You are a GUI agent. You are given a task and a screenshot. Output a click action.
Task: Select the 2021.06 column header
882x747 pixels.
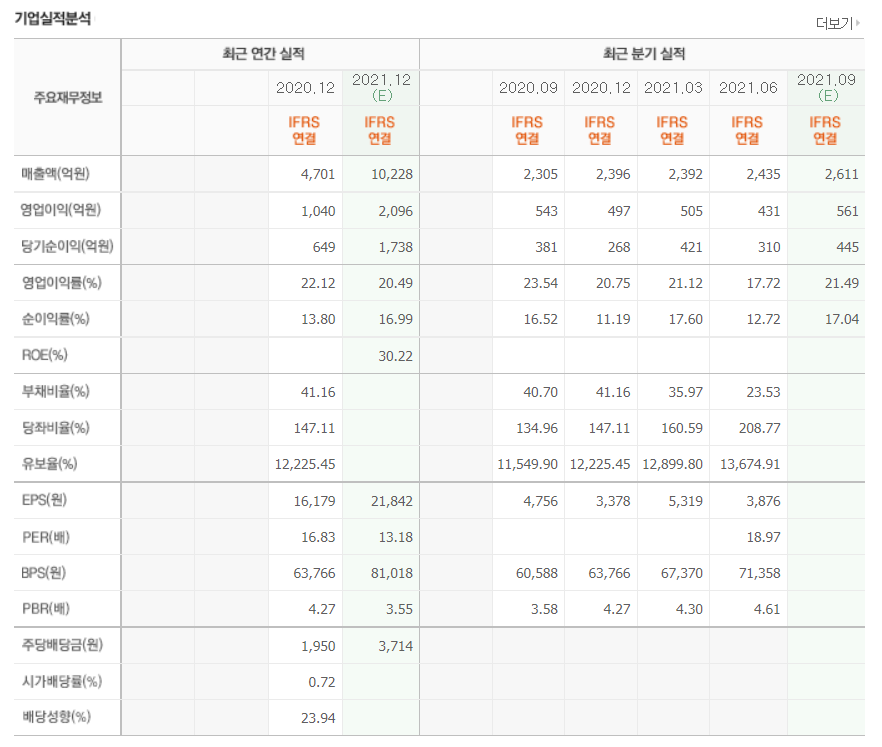(x=748, y=88)
